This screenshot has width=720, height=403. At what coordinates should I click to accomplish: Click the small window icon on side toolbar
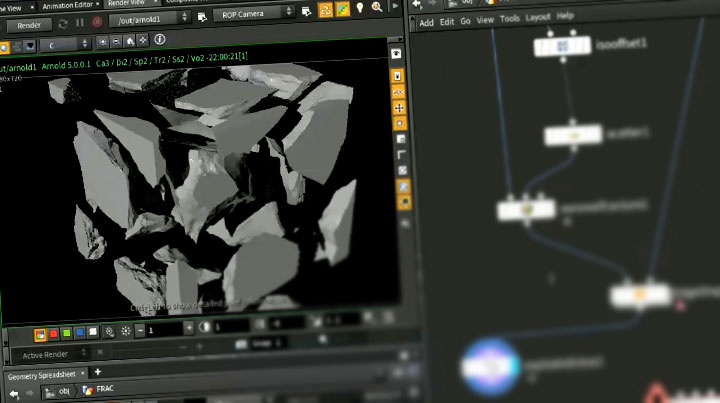(401, 139)
